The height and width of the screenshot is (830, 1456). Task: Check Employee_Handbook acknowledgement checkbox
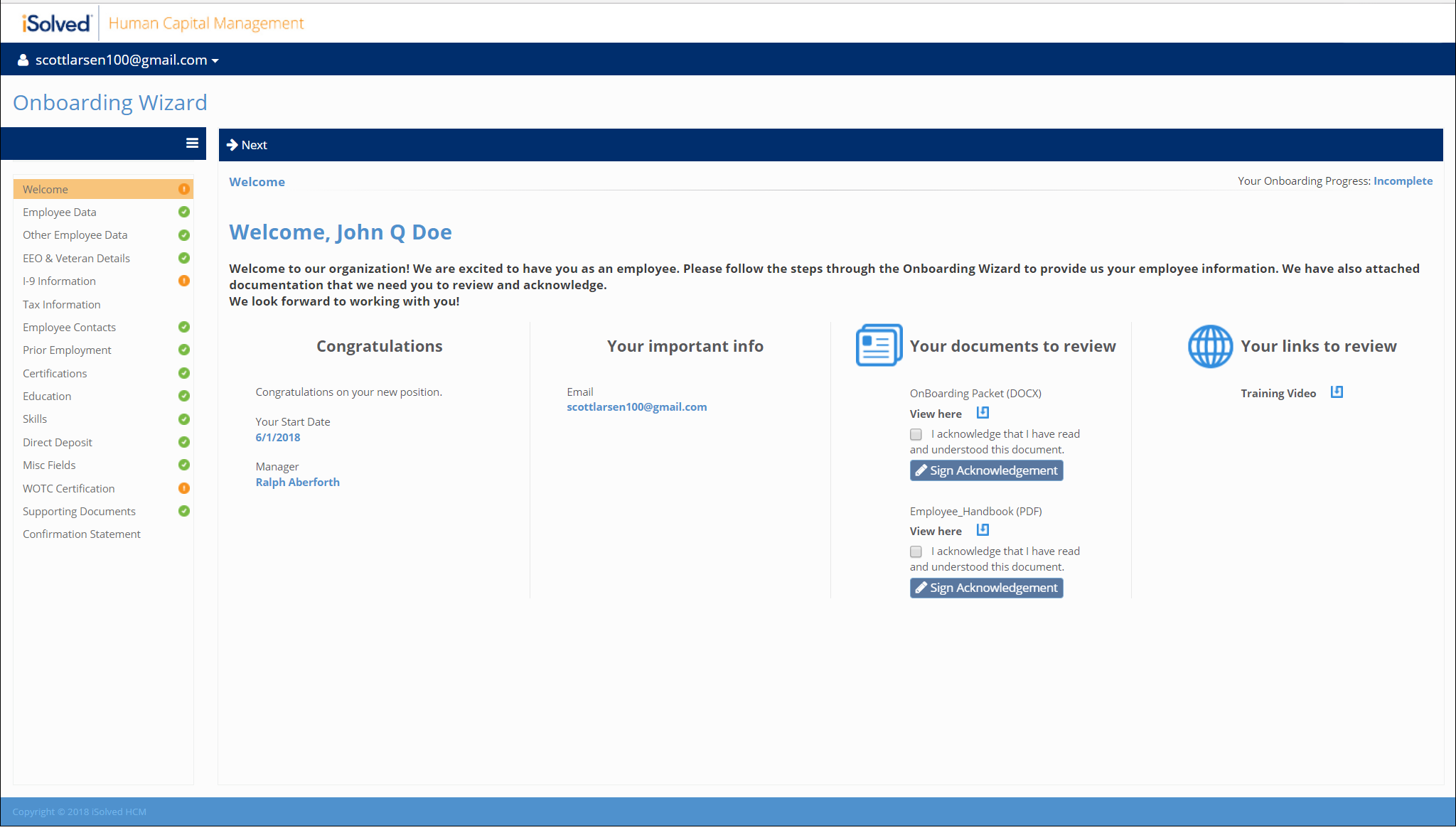coord(916,551)
